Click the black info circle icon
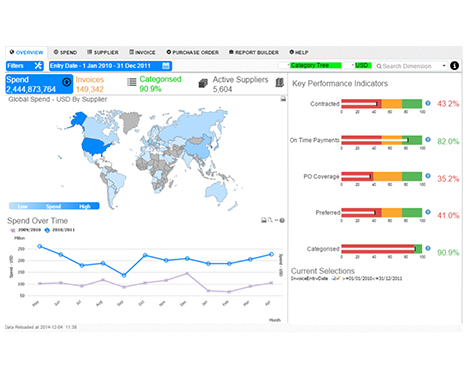Image resolution: width=466 pixels, height=375 pixels. click(x=454, y=66)
